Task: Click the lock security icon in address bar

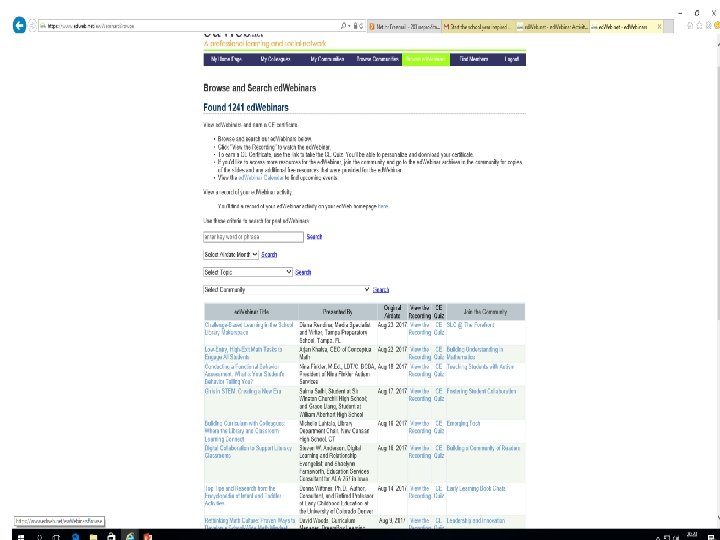Action: (x=355, y=26)
